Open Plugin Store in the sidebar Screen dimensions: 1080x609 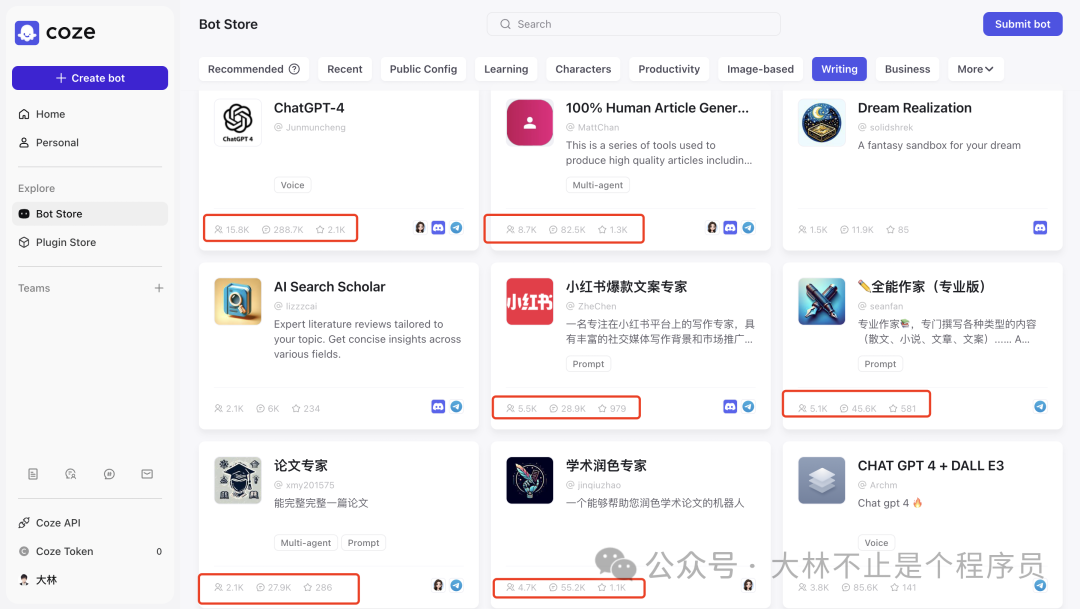(x=90, y=242)
